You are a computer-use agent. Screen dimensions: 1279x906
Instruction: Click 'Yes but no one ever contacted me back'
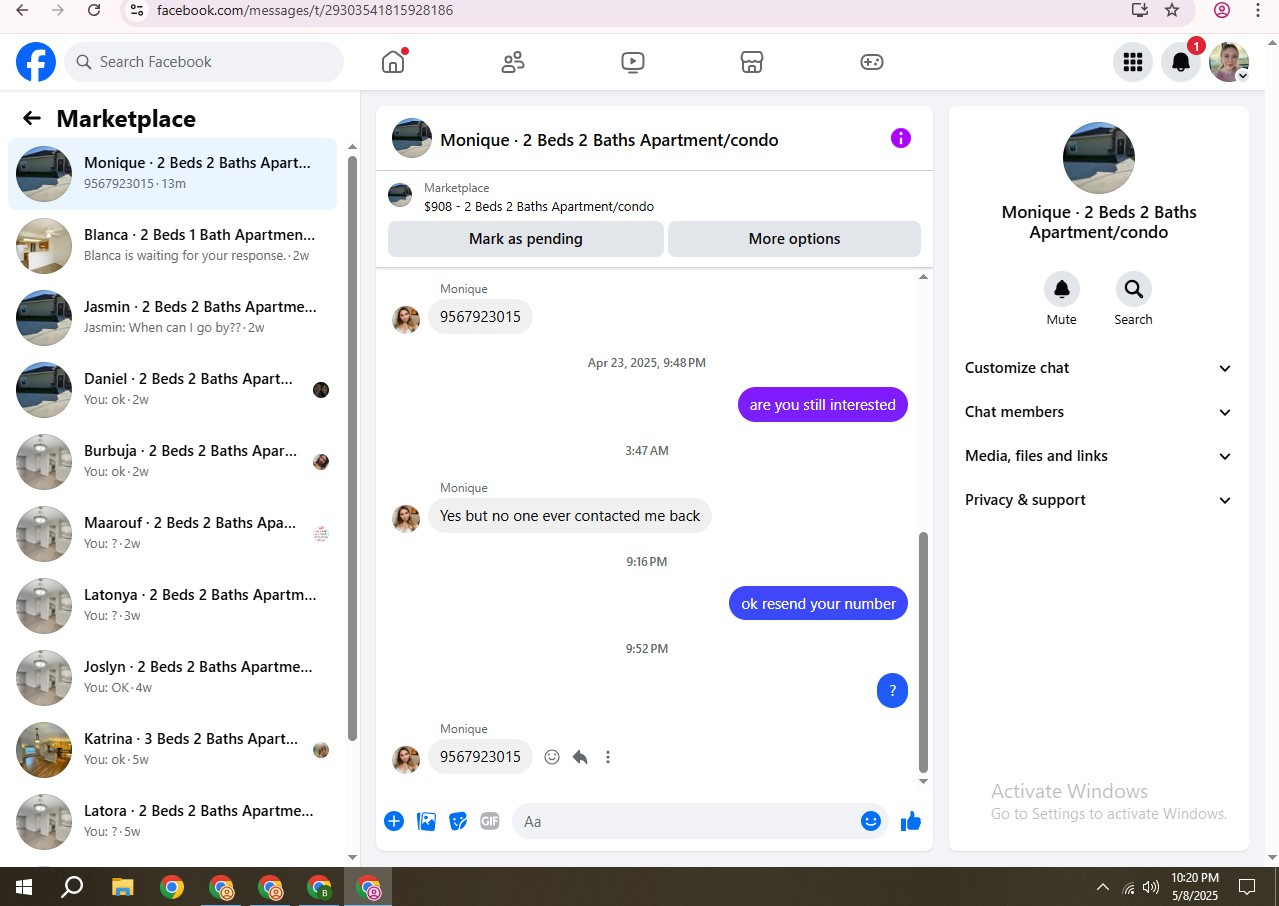click(570, 516)
